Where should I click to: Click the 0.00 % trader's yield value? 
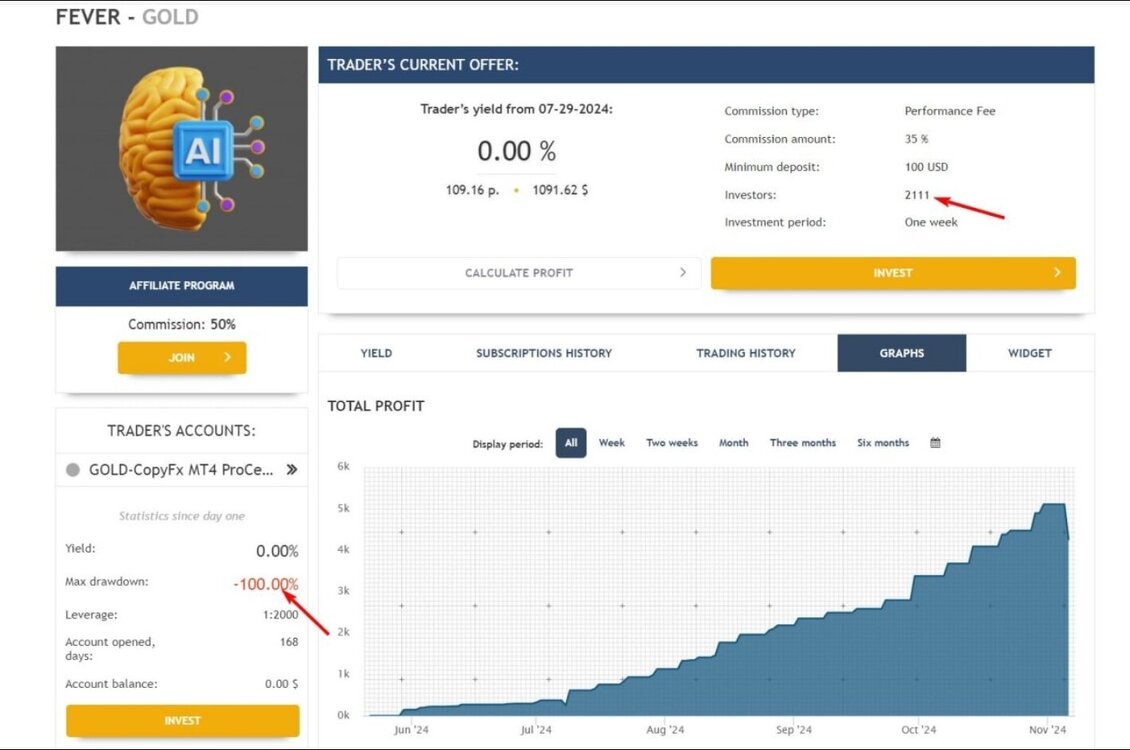516,151
